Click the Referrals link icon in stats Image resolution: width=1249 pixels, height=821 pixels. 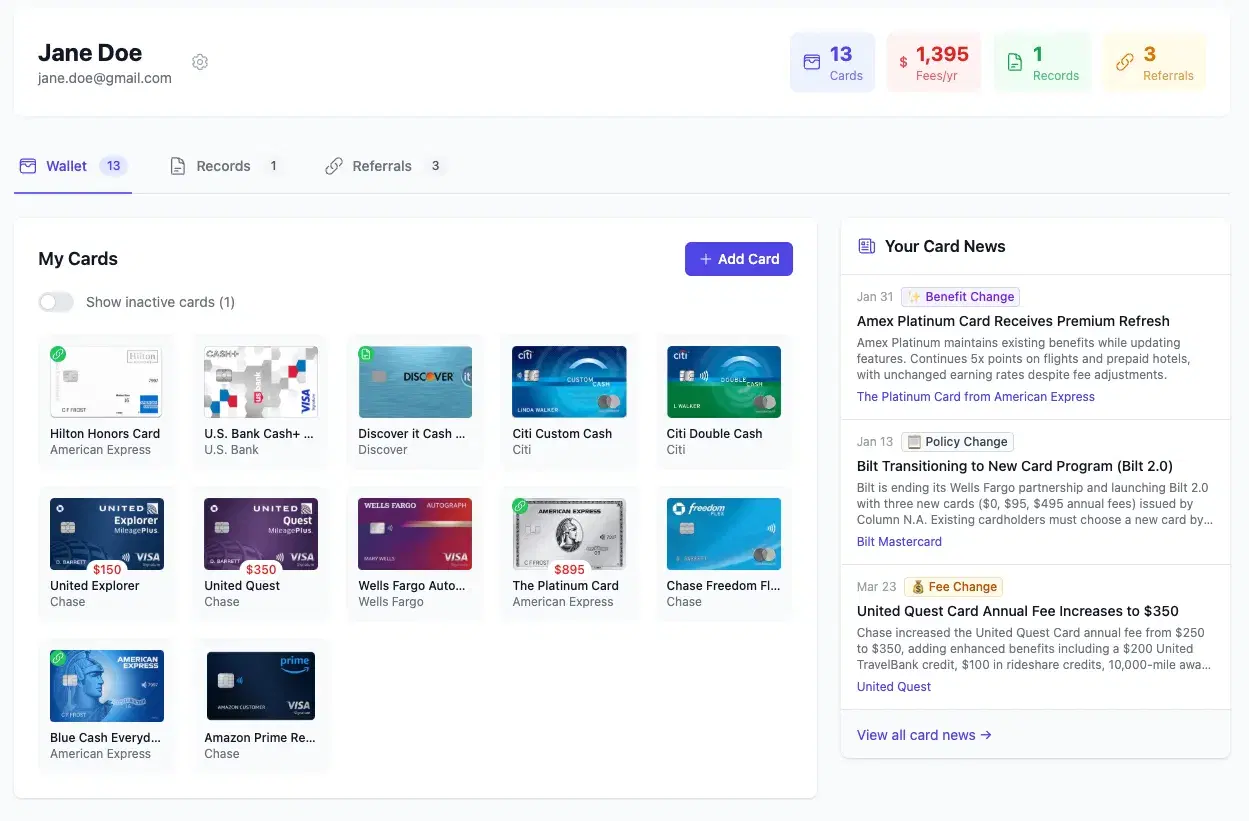point(1124,62)
